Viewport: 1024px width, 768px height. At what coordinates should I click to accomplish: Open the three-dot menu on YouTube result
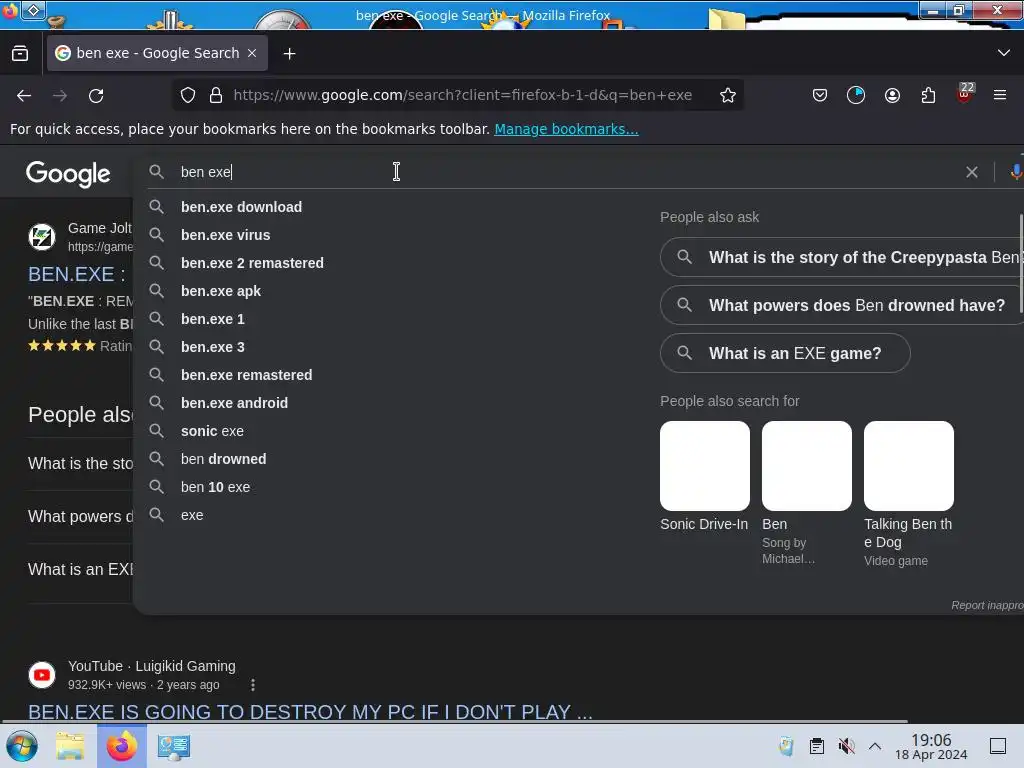253,684
